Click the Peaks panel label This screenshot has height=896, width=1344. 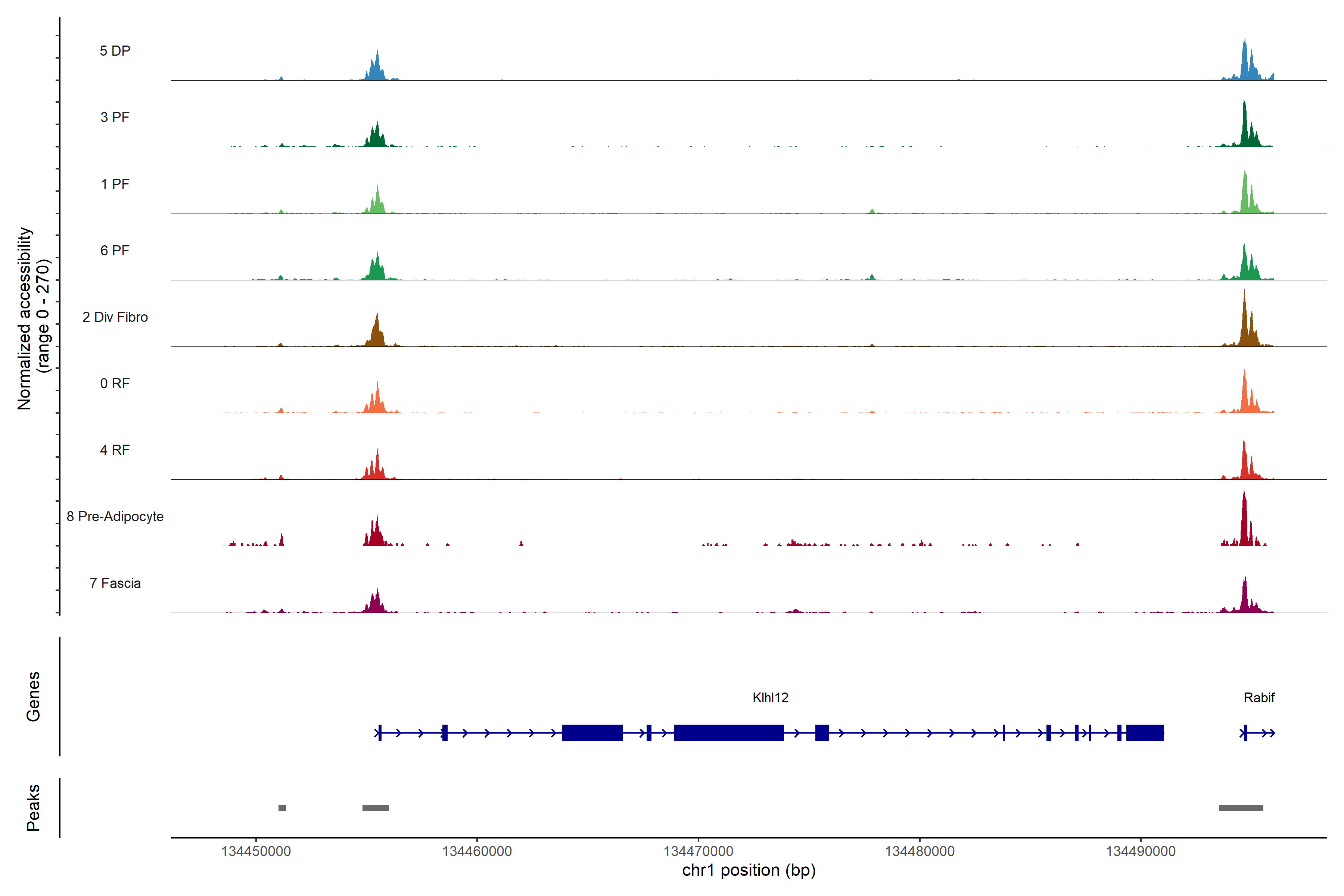(x=33, y=808)
